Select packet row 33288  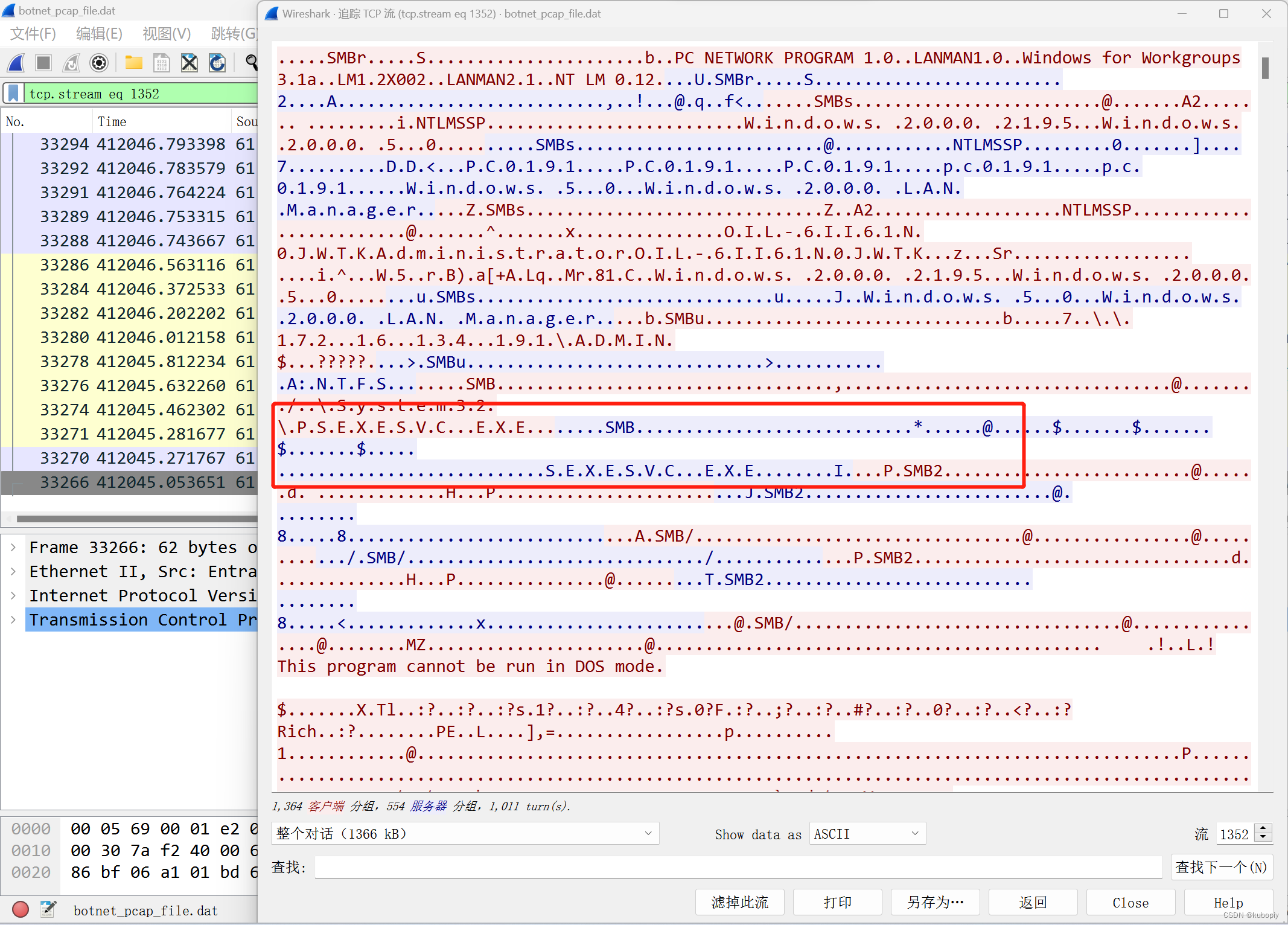129,241
